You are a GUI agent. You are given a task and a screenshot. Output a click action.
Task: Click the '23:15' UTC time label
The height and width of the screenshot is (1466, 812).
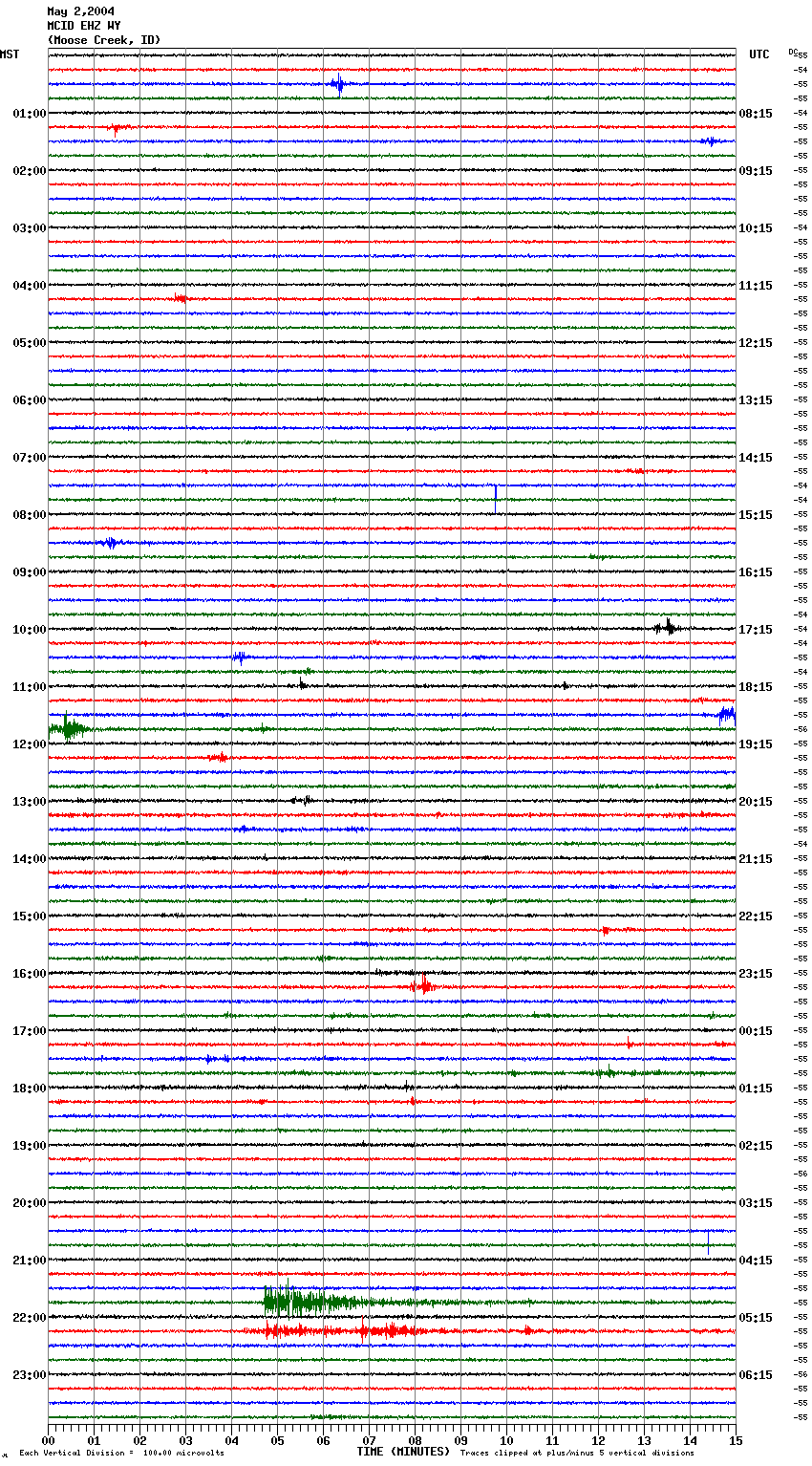click(756, 974)
